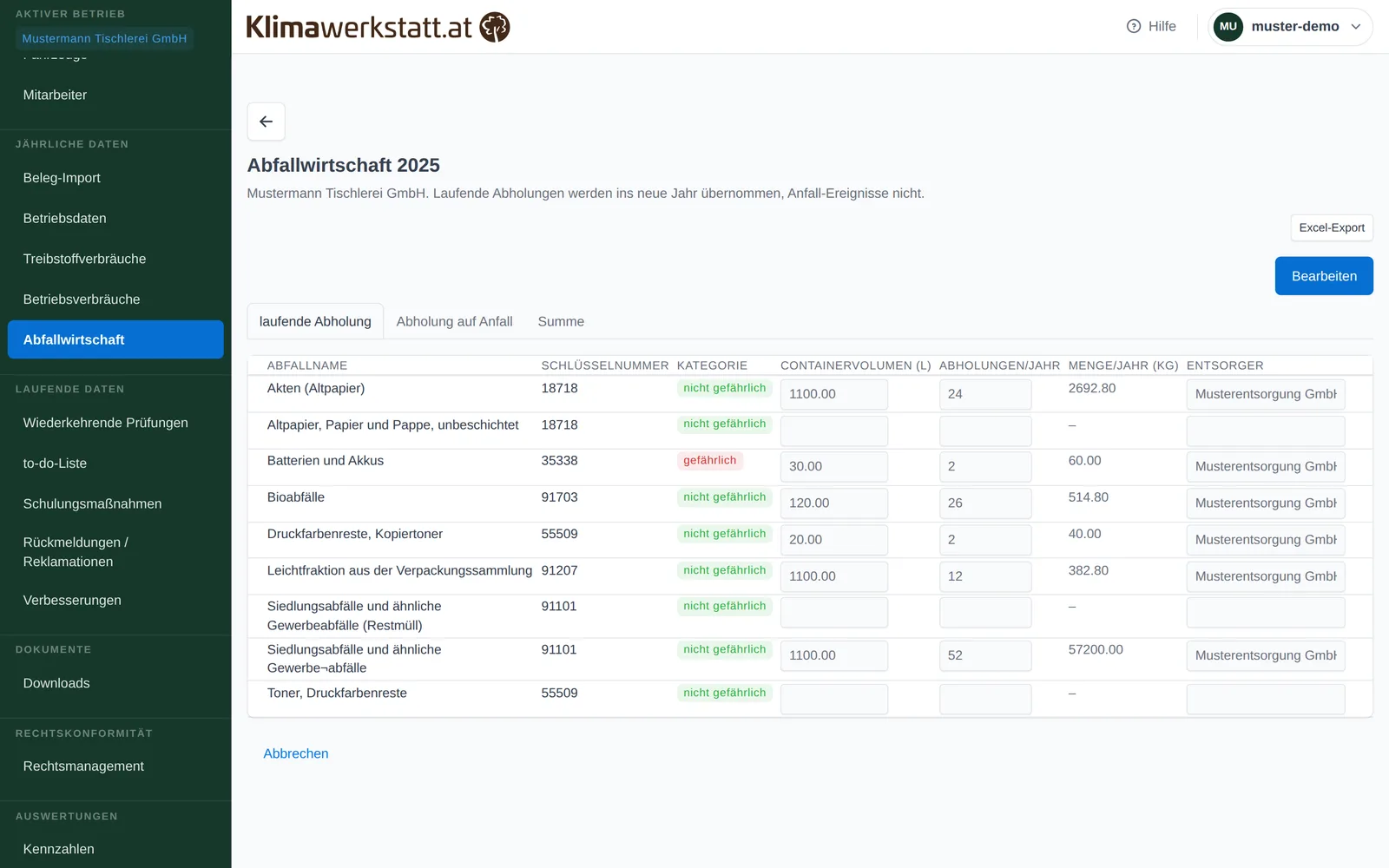The width and height of the screenshot is (1389, 868).
Task: Click Containervolumen field for Akten (Altpapier)
Action: click(x=833, y=394)
